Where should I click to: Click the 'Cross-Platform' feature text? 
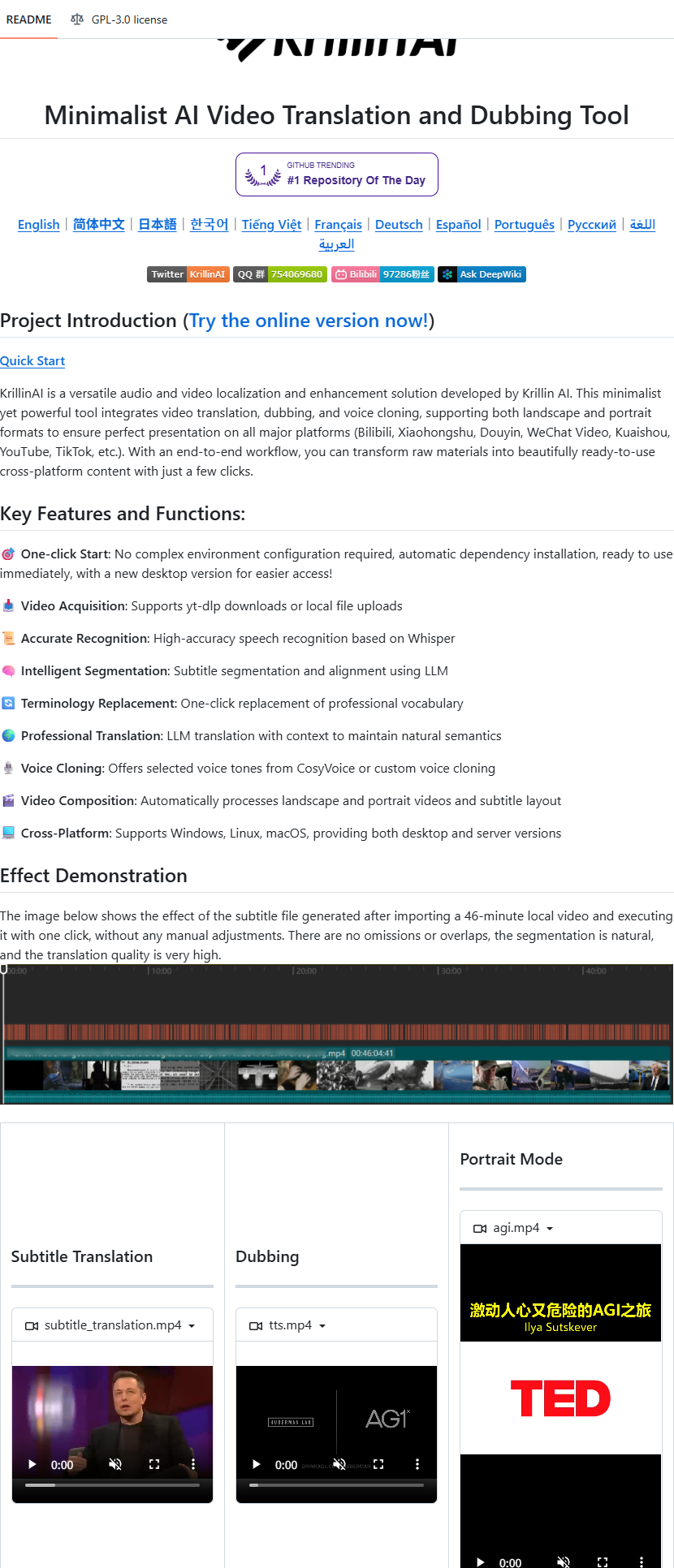click(65, 833)
